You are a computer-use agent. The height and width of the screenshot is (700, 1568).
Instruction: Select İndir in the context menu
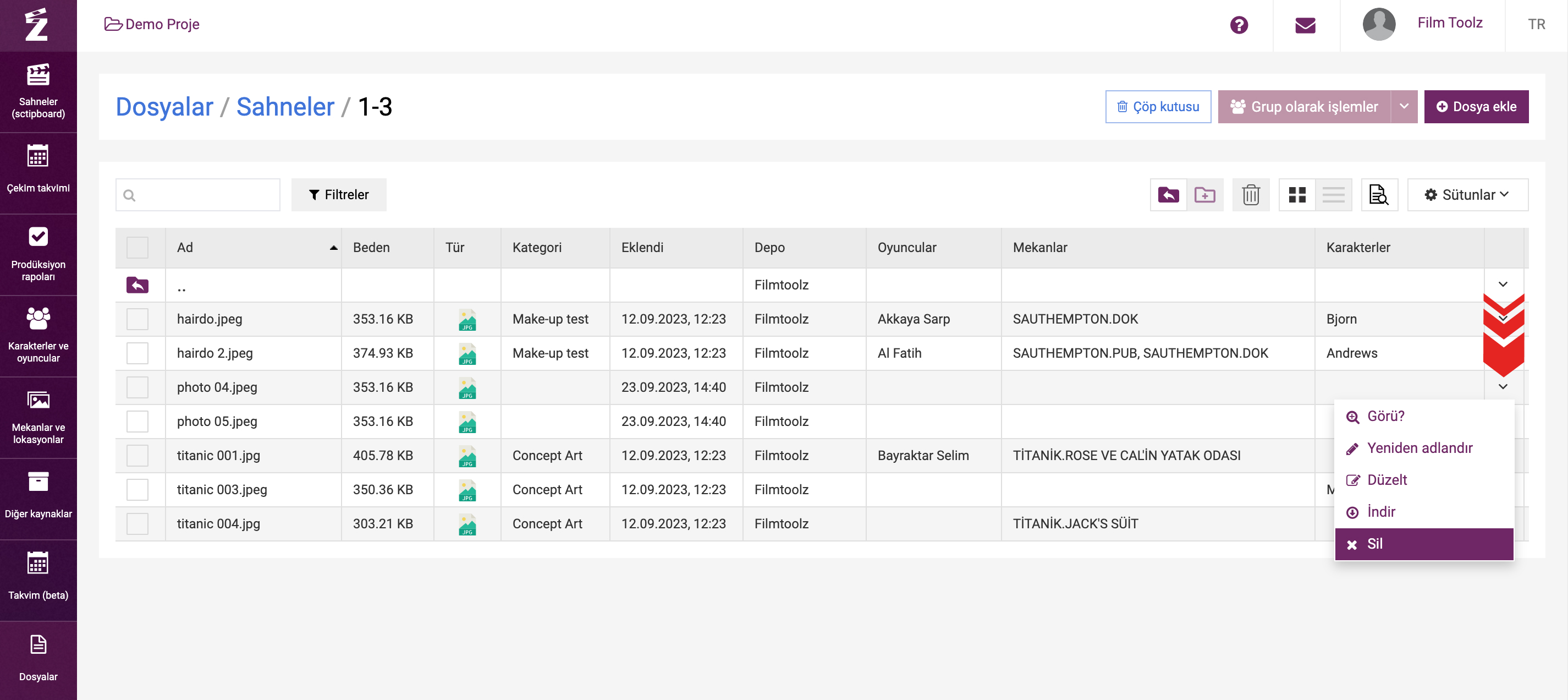pyautogui.click(x=1424, y=512)
